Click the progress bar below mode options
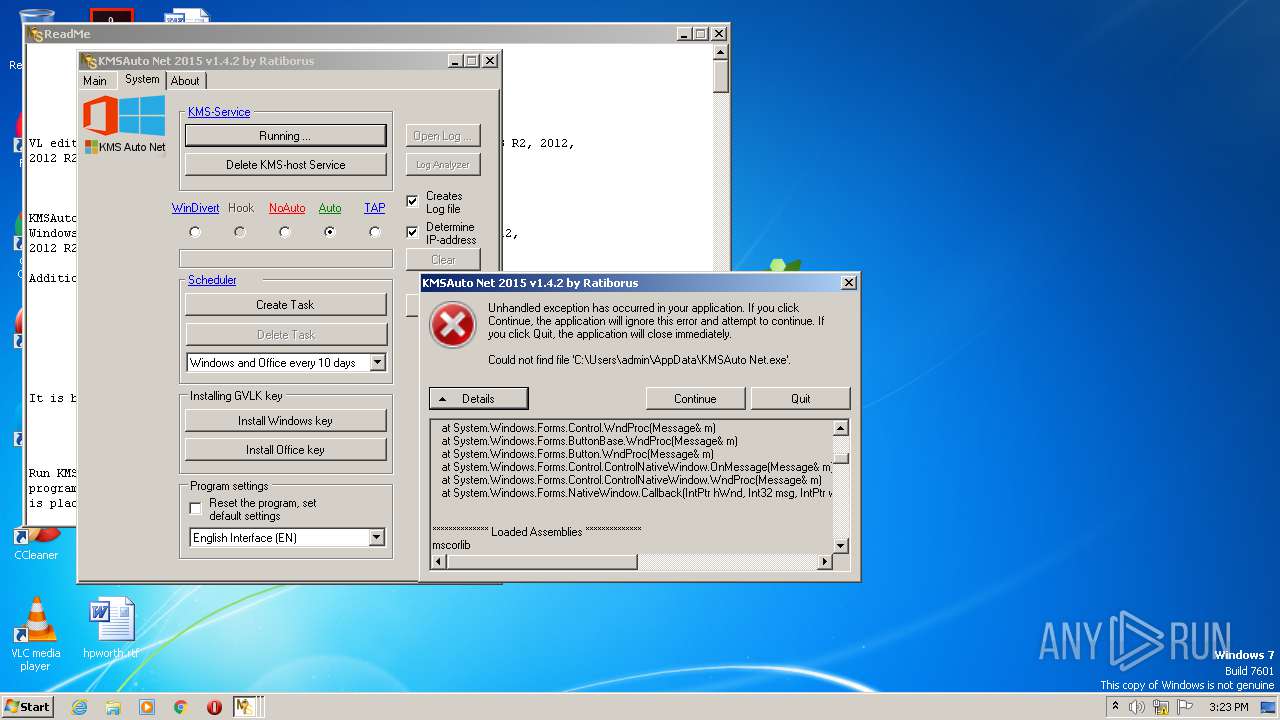Image resolution: width=1280 pixels, height=720 pixels. click(x=285, y=258)
